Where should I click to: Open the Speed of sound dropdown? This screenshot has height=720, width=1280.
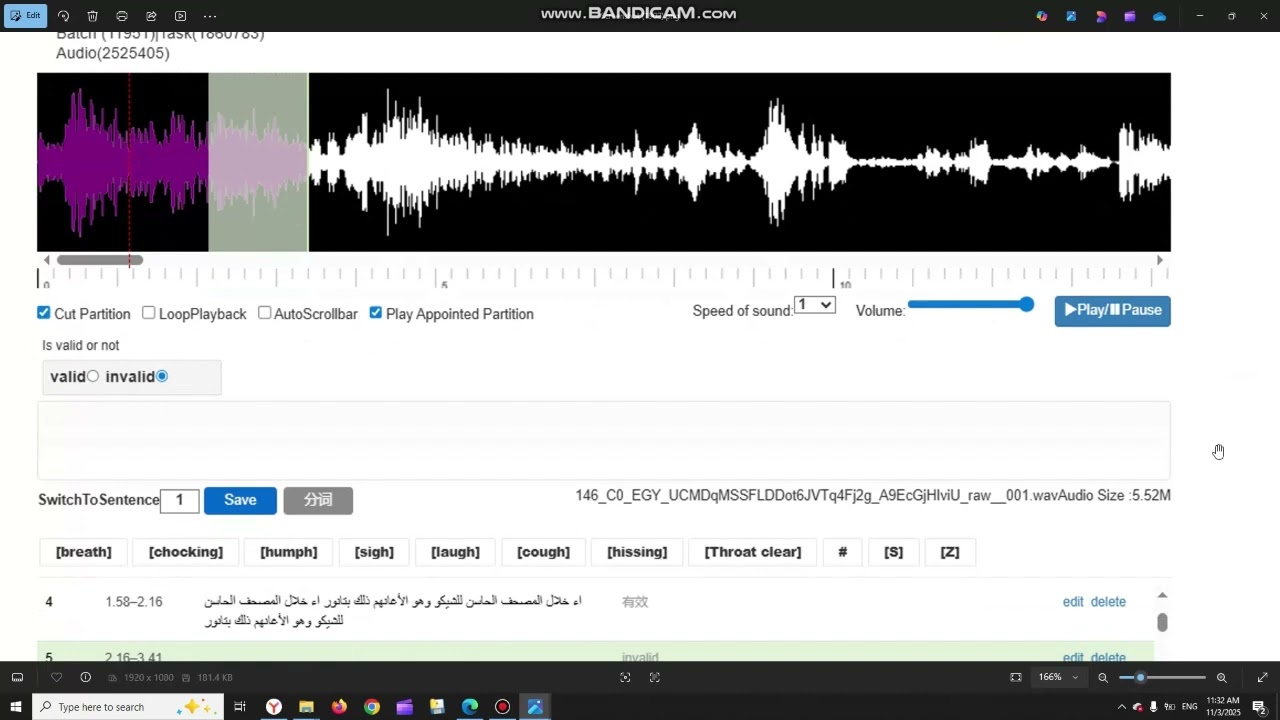[815, 305]
